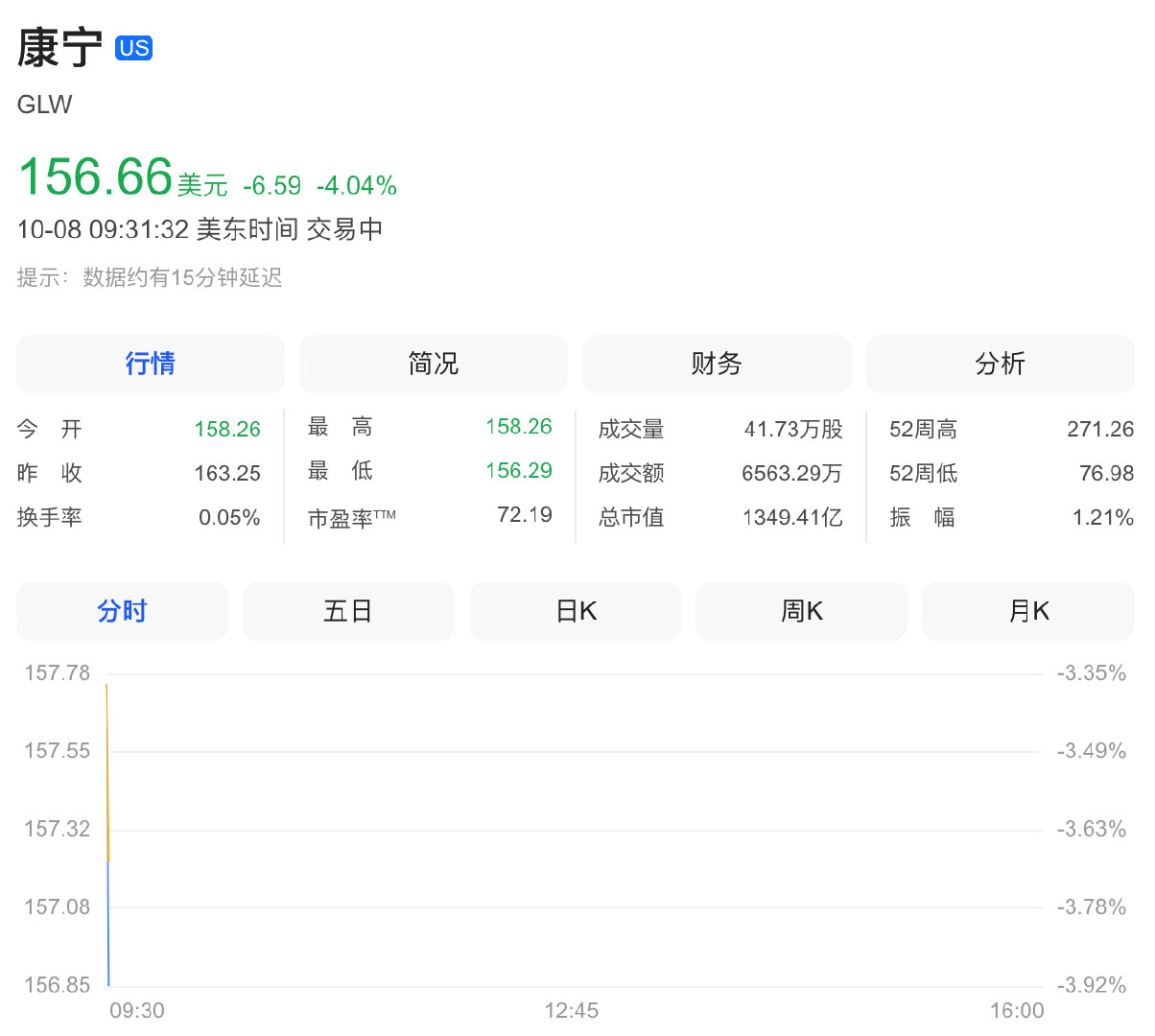Click the 今开 value 158.26
The image size is (1155, 1036).
pyautogui.click(x=227, y=429)
